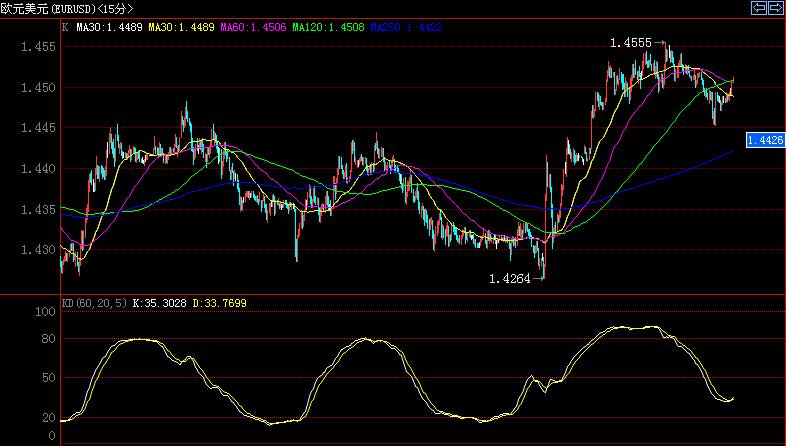
Task: Click the 1.430 price axis label
Action: (38, 250)
